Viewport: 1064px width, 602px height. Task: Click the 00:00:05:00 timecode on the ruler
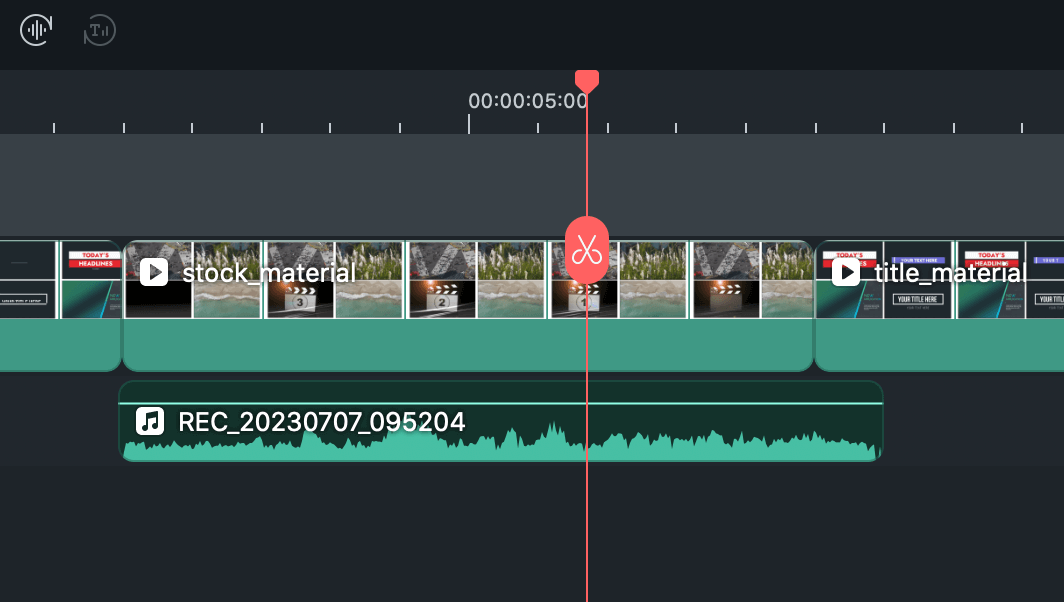point(528,101)
